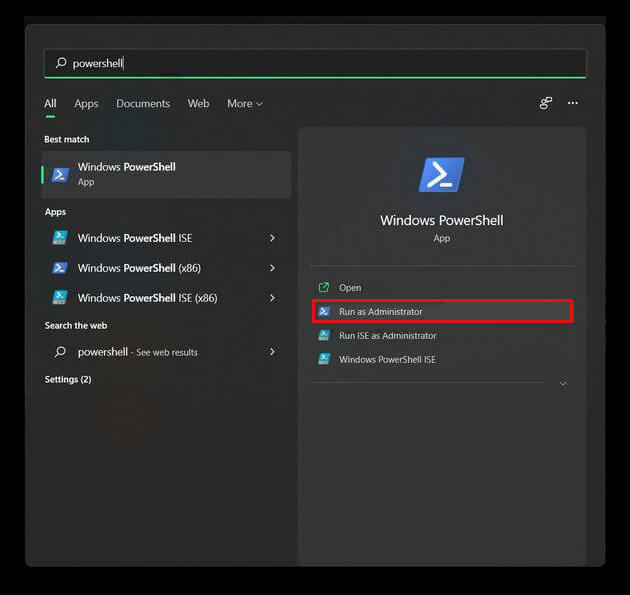
Task: Click the Windows PowerShell title in details pane
Action: click(442, 220)
